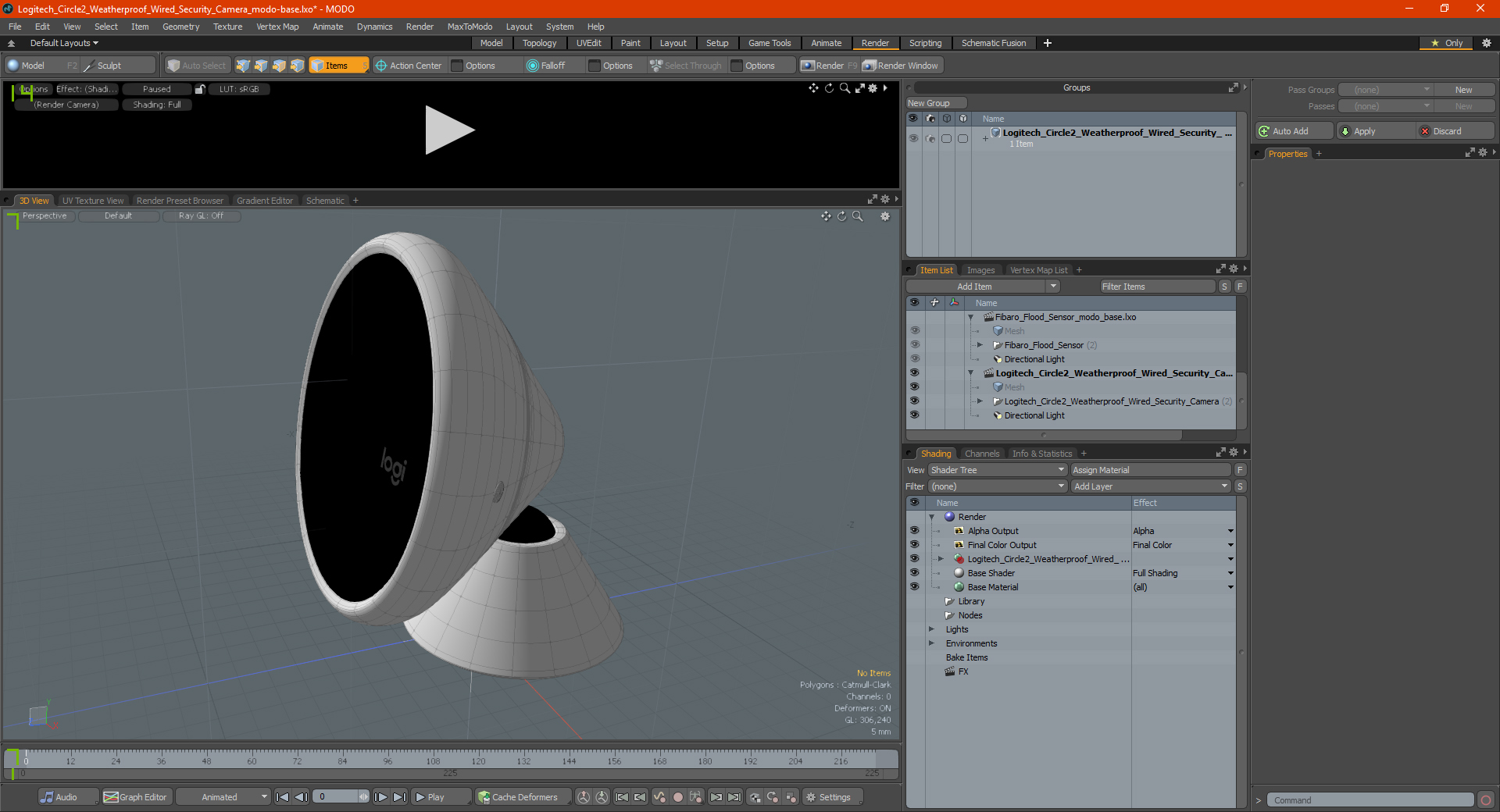Expand the Environments node in Shader Tree
1500x812 pixels.
[x=931, y=643]
